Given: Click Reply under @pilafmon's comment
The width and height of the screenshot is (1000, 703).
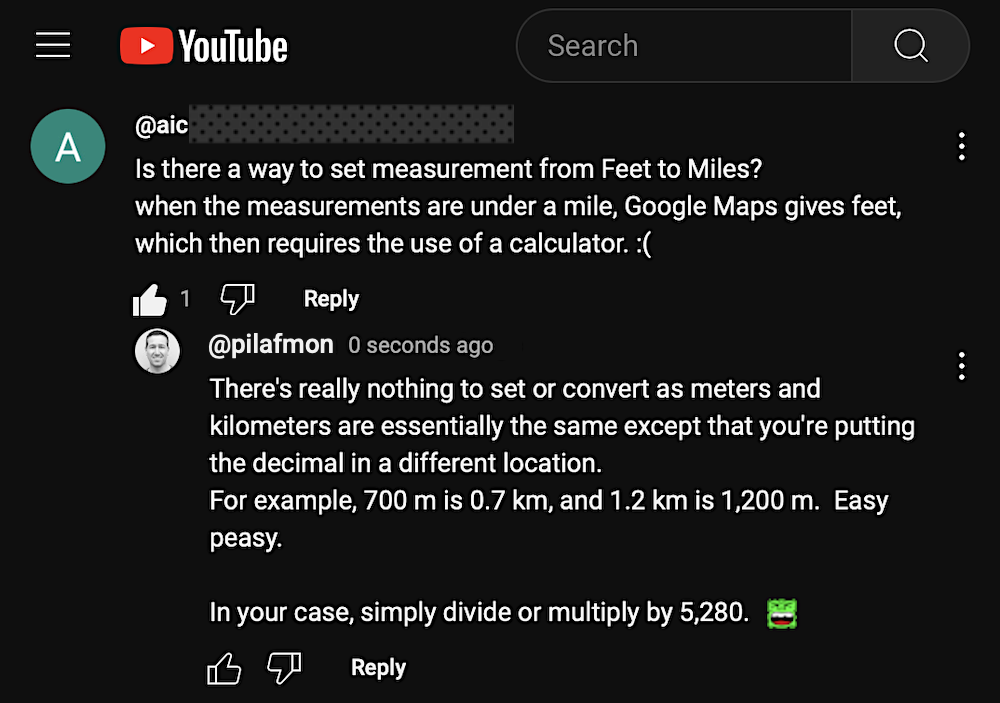Looking at the screenshot, I should (377, 667).
